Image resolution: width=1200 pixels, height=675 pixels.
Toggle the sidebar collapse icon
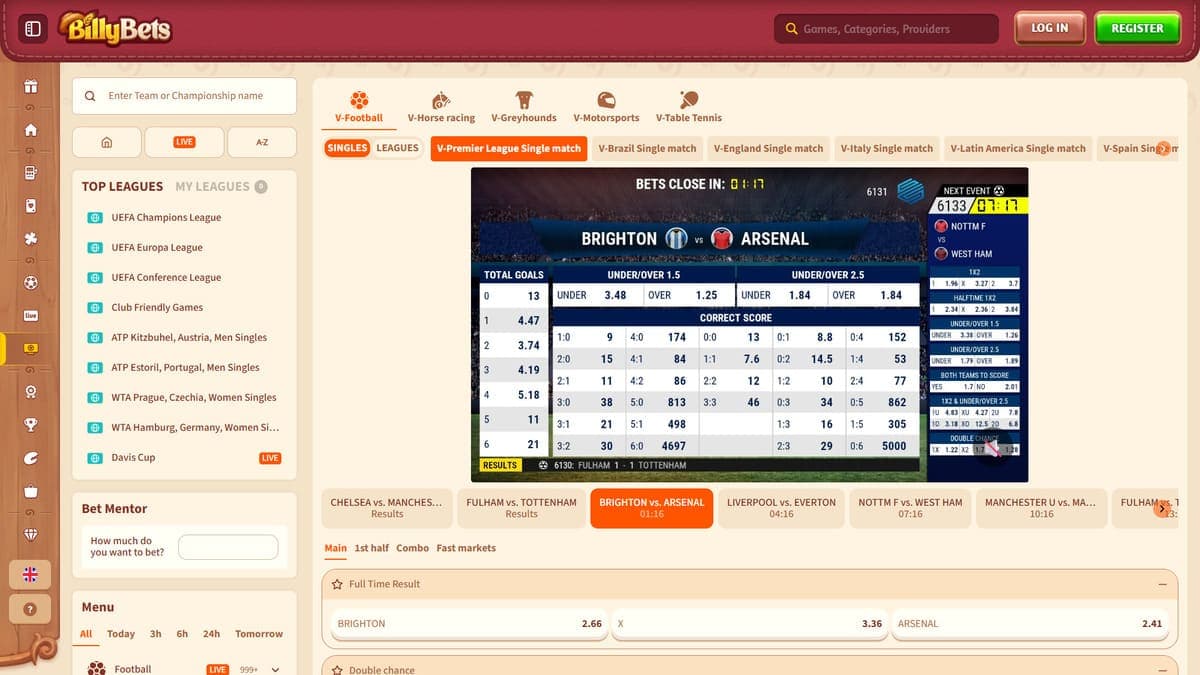coord(32,28)
